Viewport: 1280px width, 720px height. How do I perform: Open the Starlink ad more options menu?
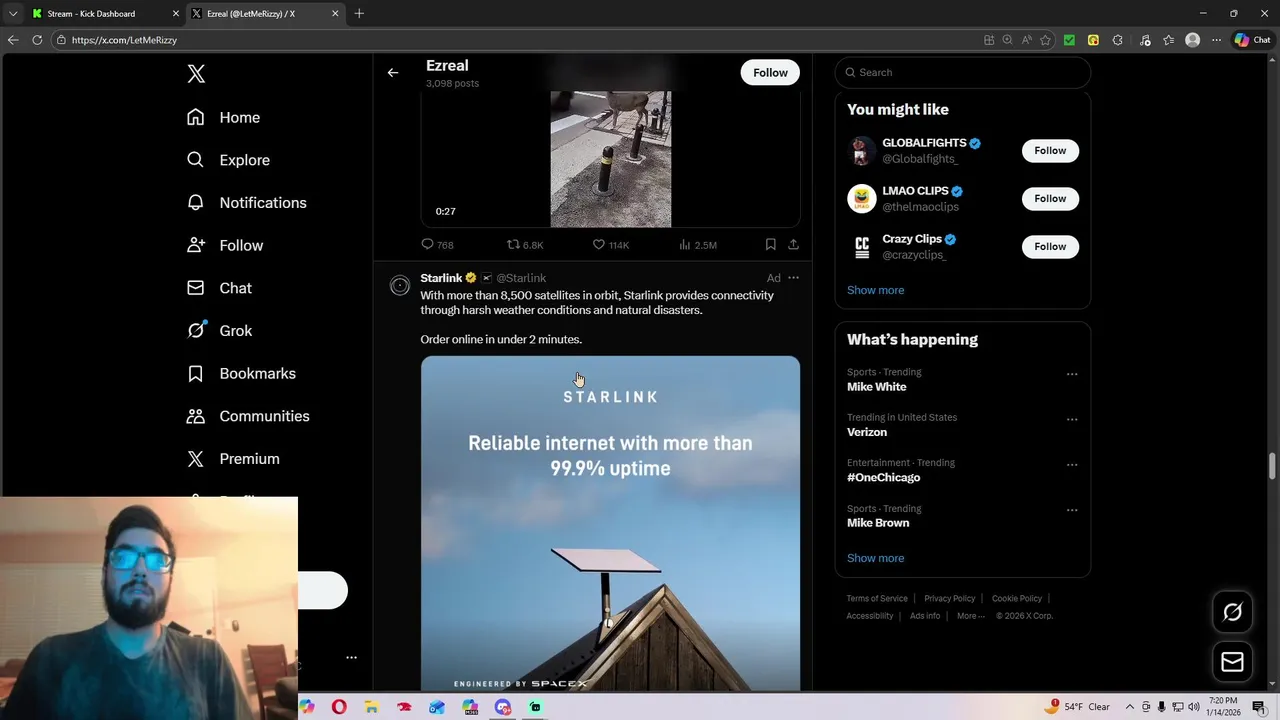pos(793,278)
